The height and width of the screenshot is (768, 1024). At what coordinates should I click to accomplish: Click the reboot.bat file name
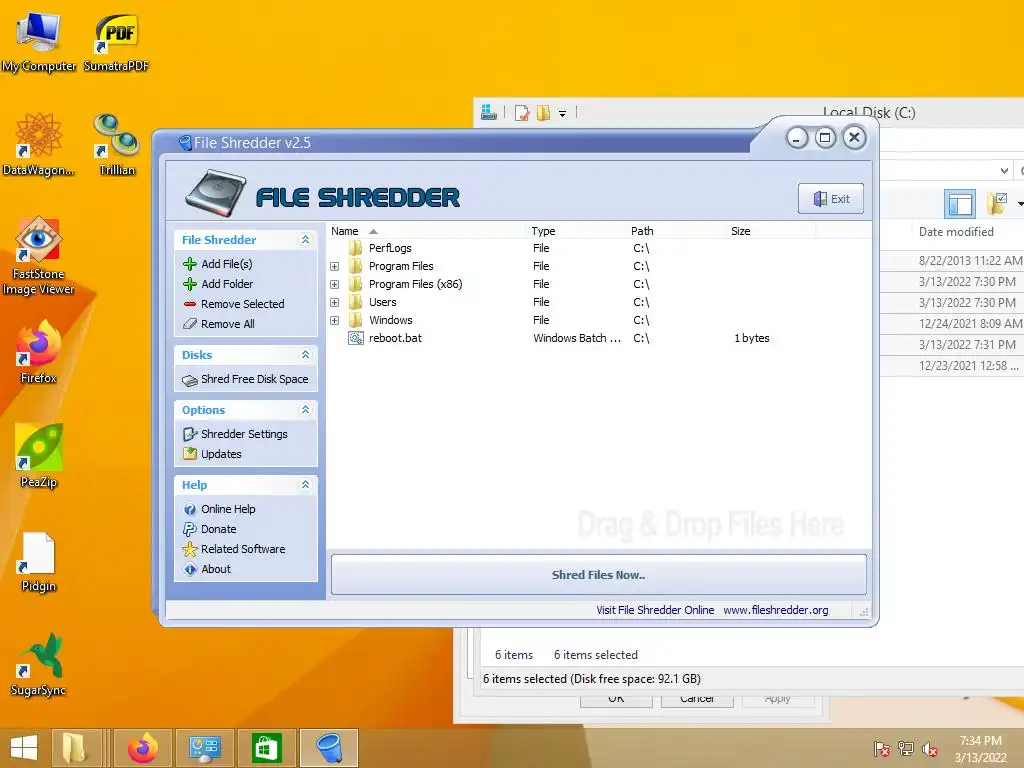(x=395, y=338)
